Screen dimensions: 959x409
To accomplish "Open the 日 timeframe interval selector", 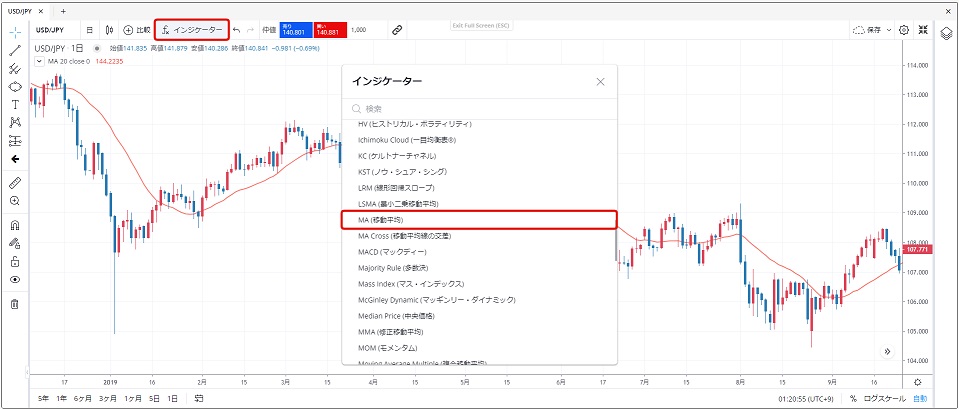I will pos(90,29).
